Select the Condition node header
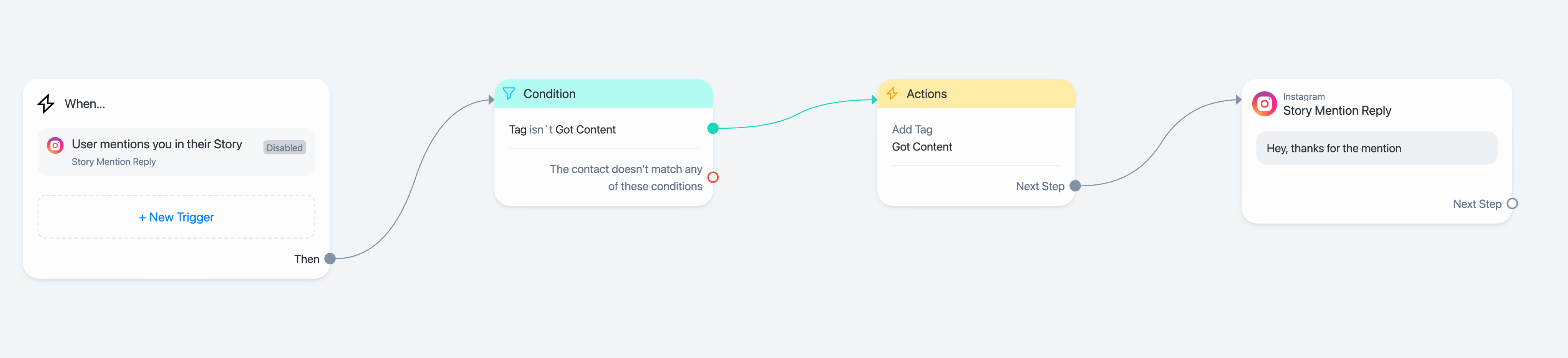The height and width of the screenshot is (358, 1568). coord(603,94)
